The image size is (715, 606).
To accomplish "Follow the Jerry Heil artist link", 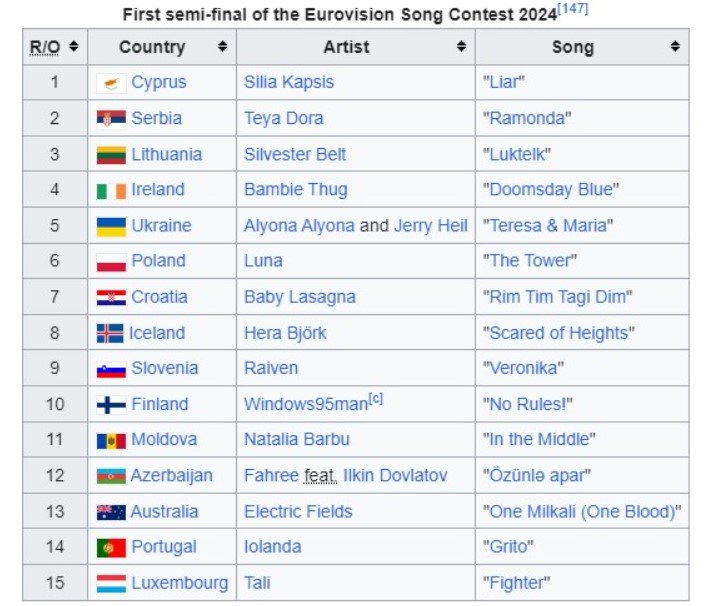I will (x=430, y=225).
